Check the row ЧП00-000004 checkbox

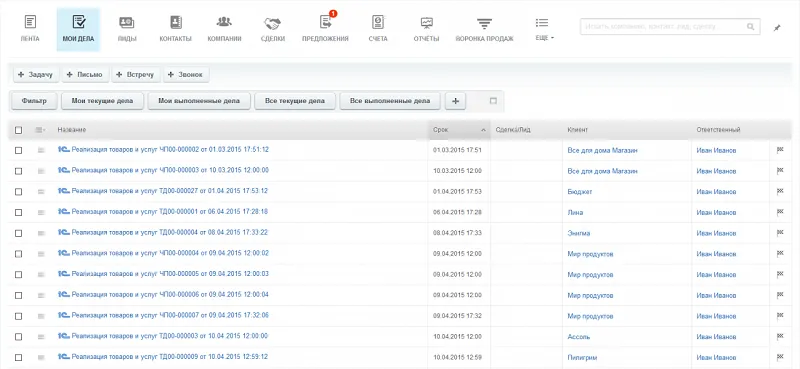(18, 254)
